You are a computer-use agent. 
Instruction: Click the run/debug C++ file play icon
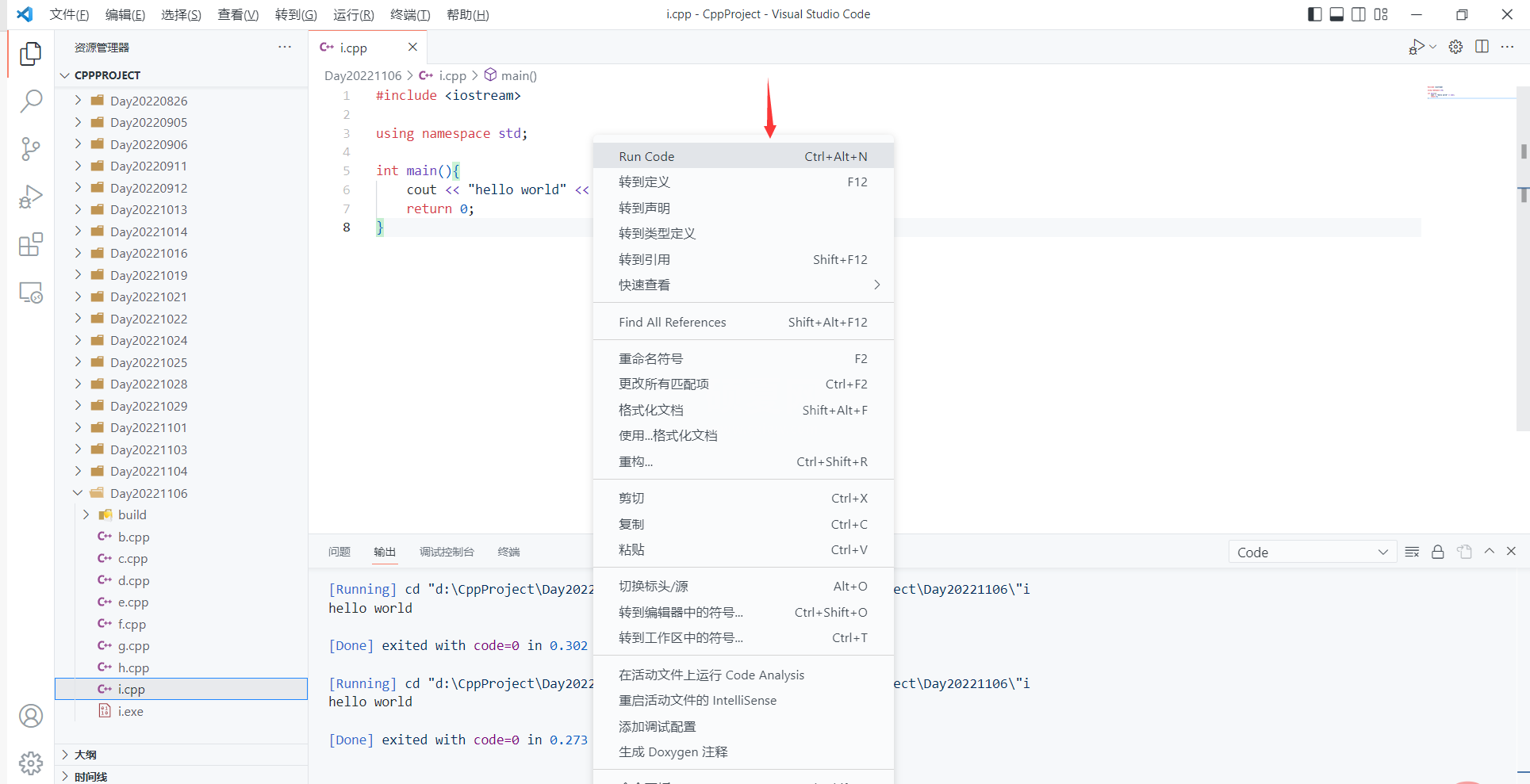pyautogui.click(x=1417, y=47)
